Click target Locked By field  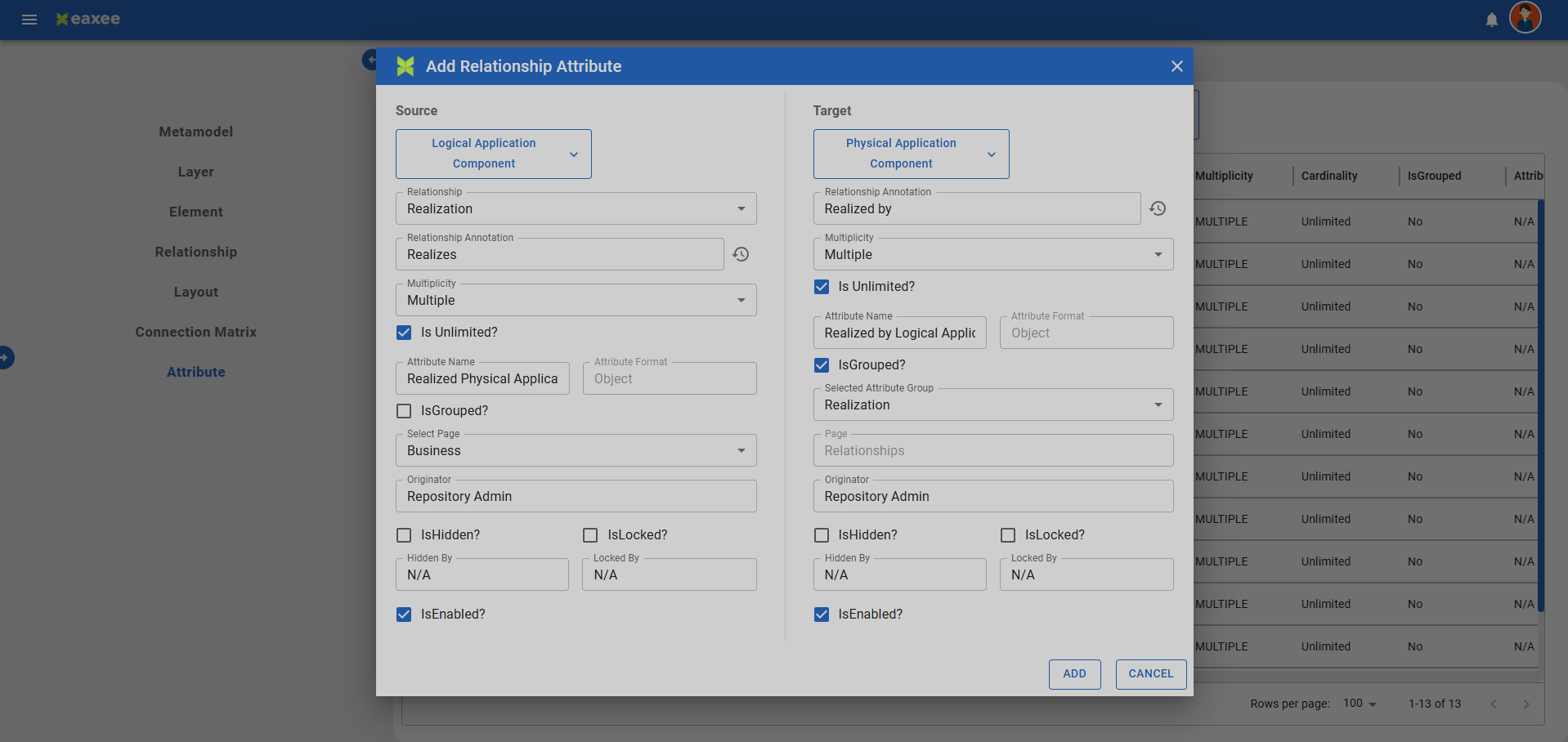coord(1086,574)
